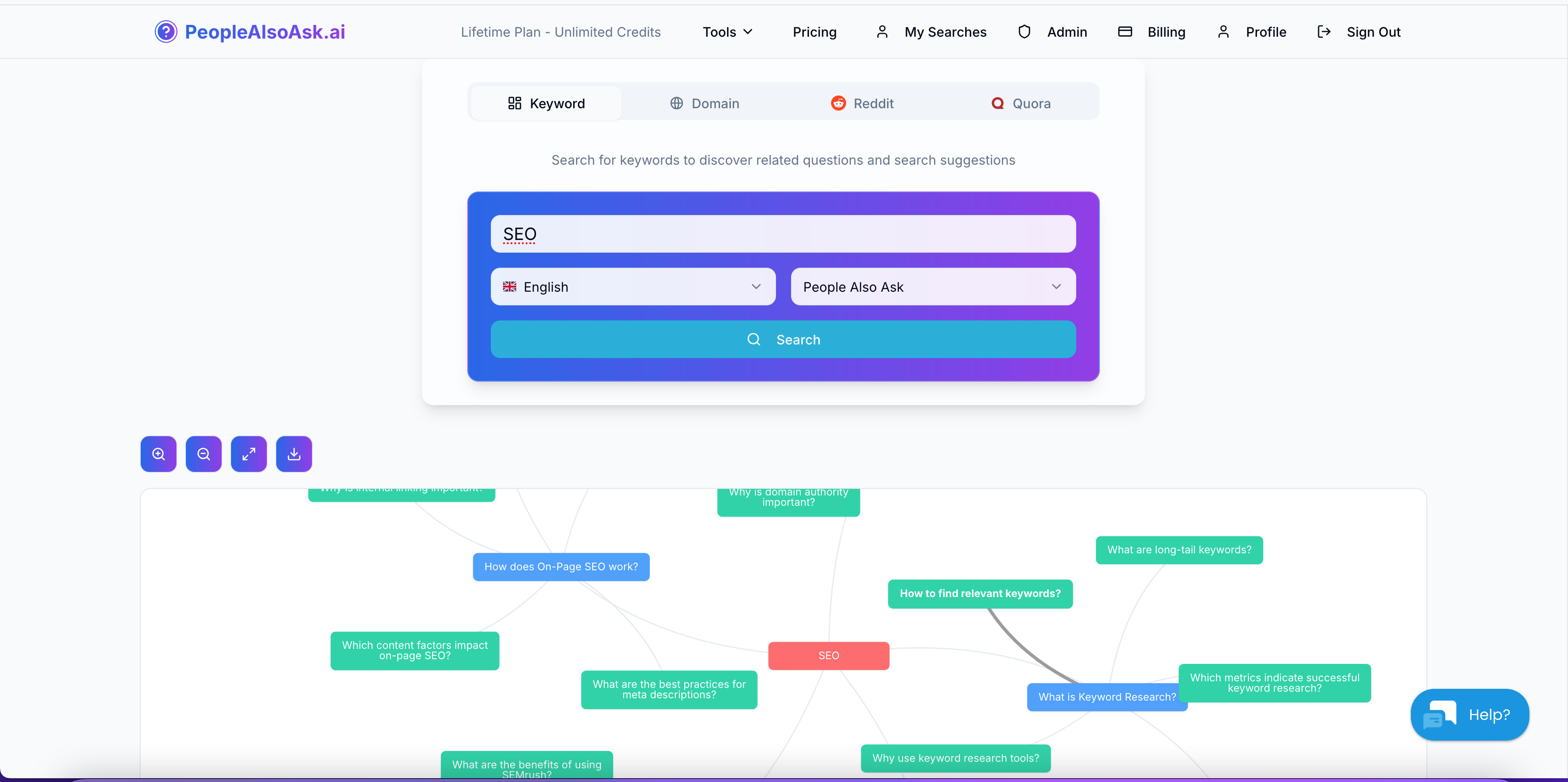Click the central SEO node
Viewport: 1568px width, 782px height.
pos(828,655)
